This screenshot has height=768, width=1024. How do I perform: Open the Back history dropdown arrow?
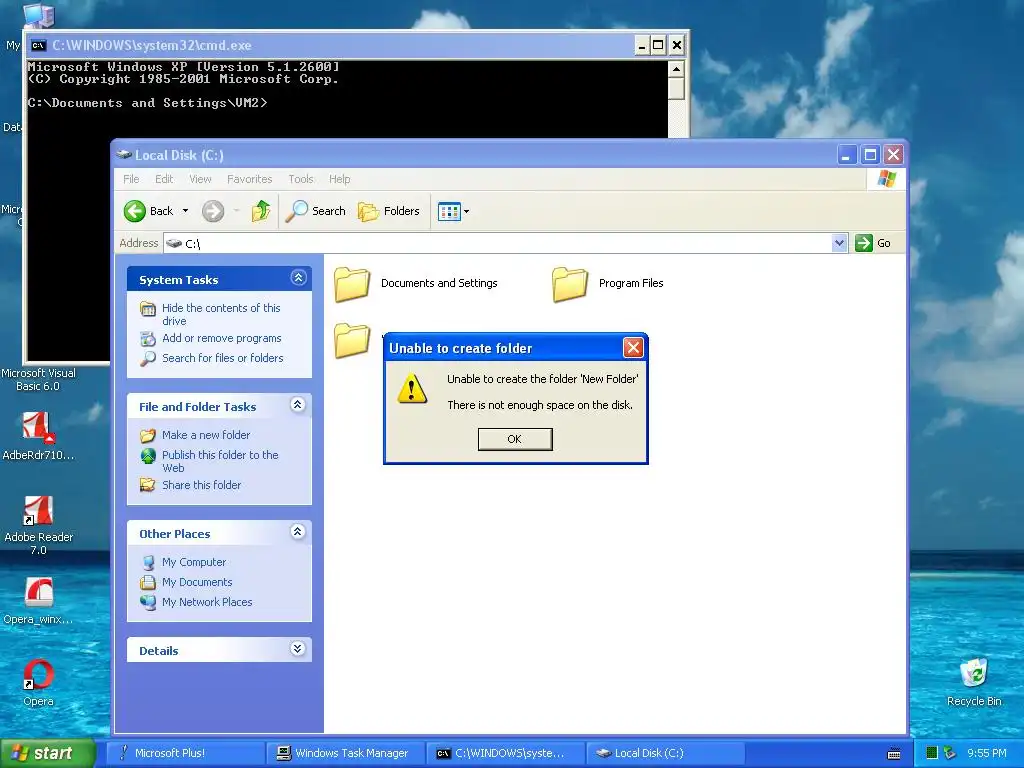(x=185, y=211)
